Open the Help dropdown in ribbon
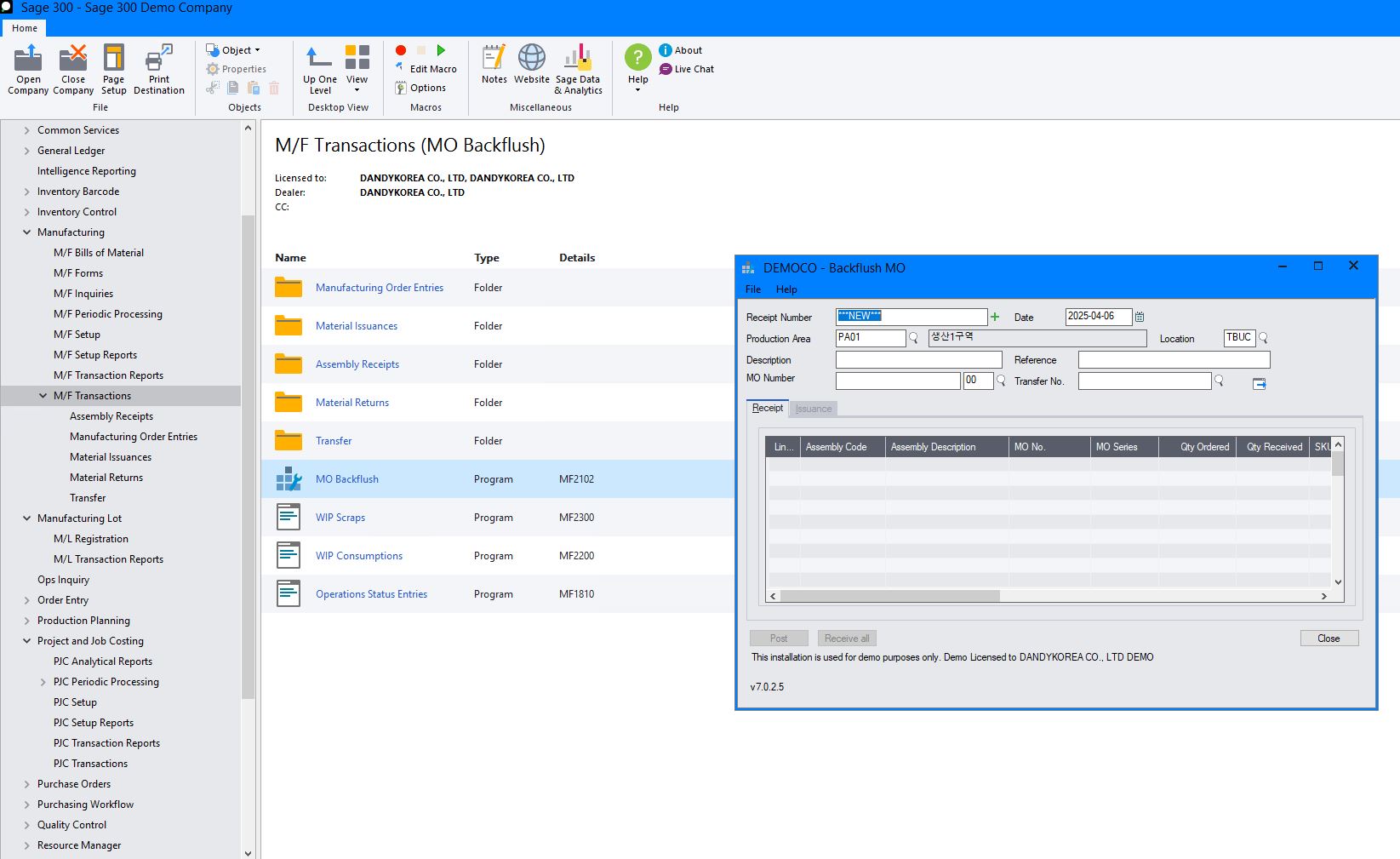Screen dimensions: 1400x859 [637, 69]
